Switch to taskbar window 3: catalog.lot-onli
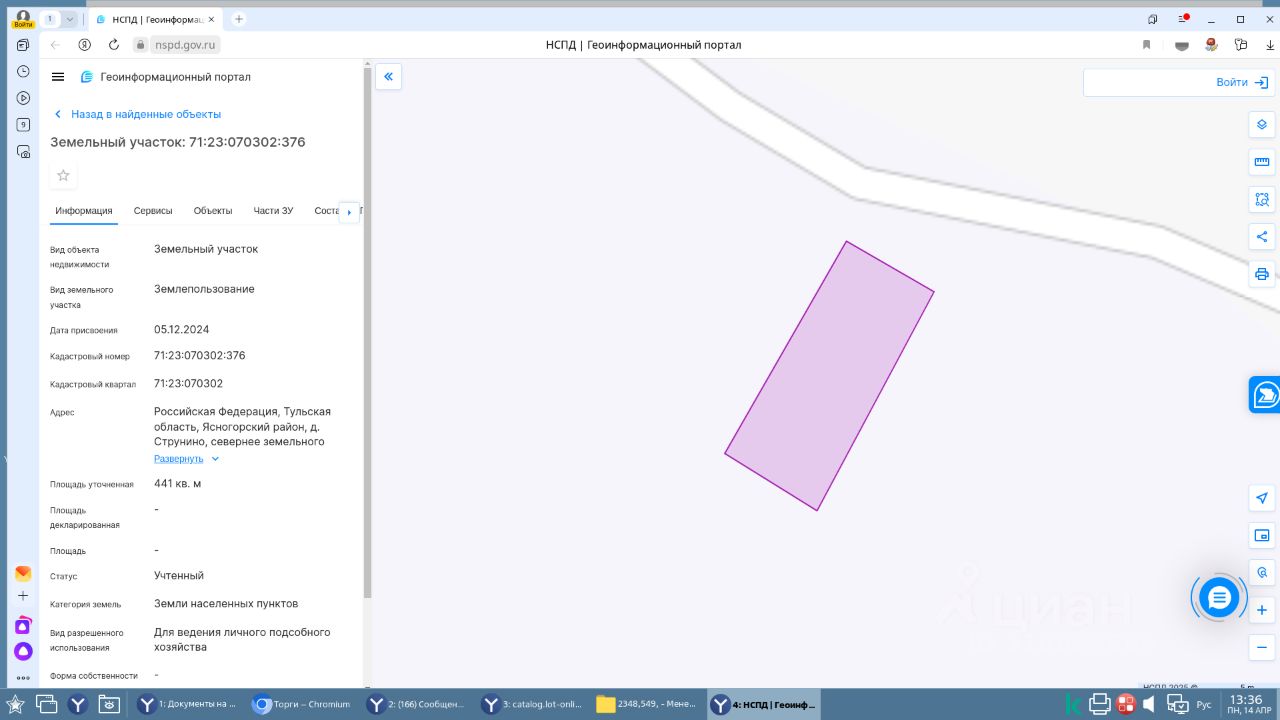The image size is (1280, 720). [x=531, y=704]
